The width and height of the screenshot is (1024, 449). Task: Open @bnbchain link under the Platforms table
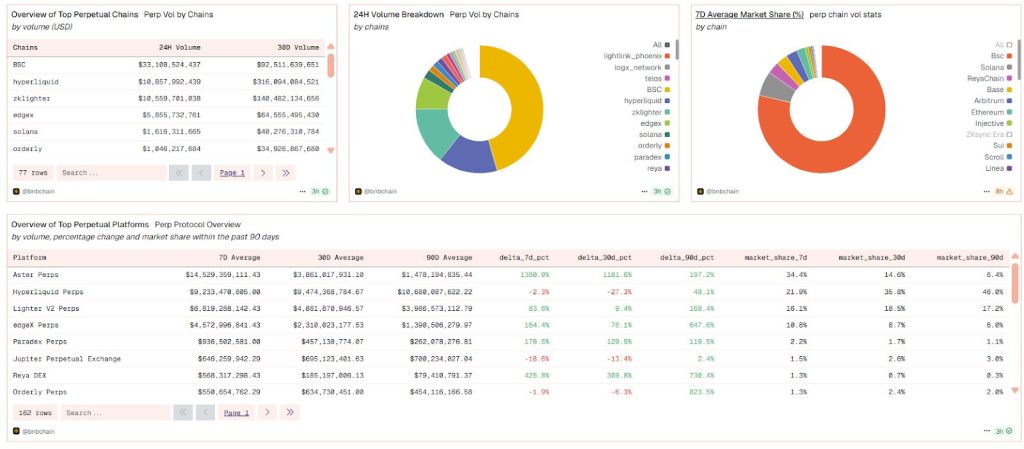38,431
